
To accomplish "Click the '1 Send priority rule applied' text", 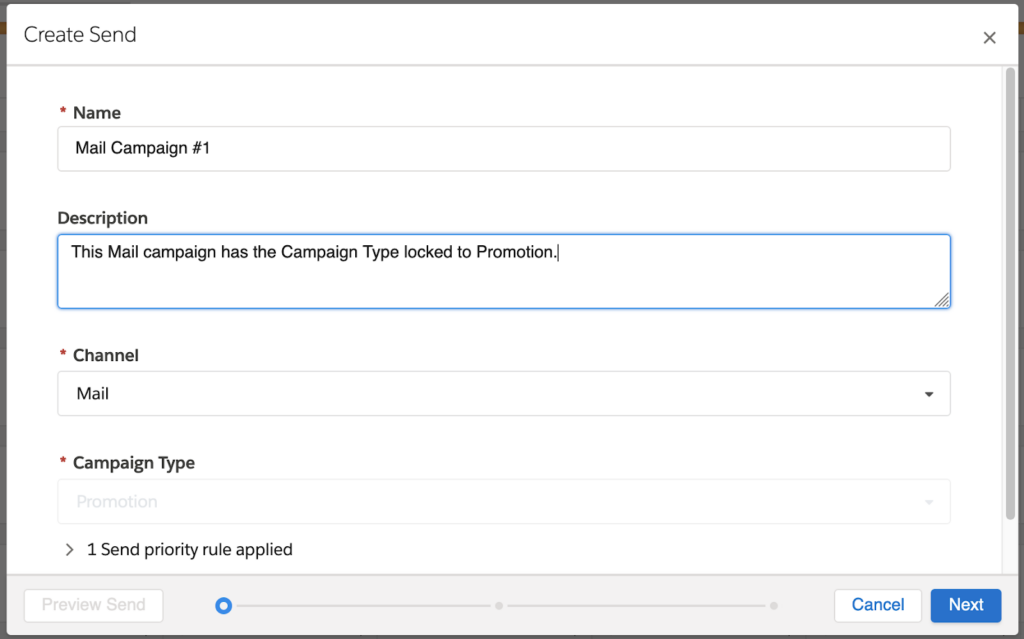I will point(190,550).
